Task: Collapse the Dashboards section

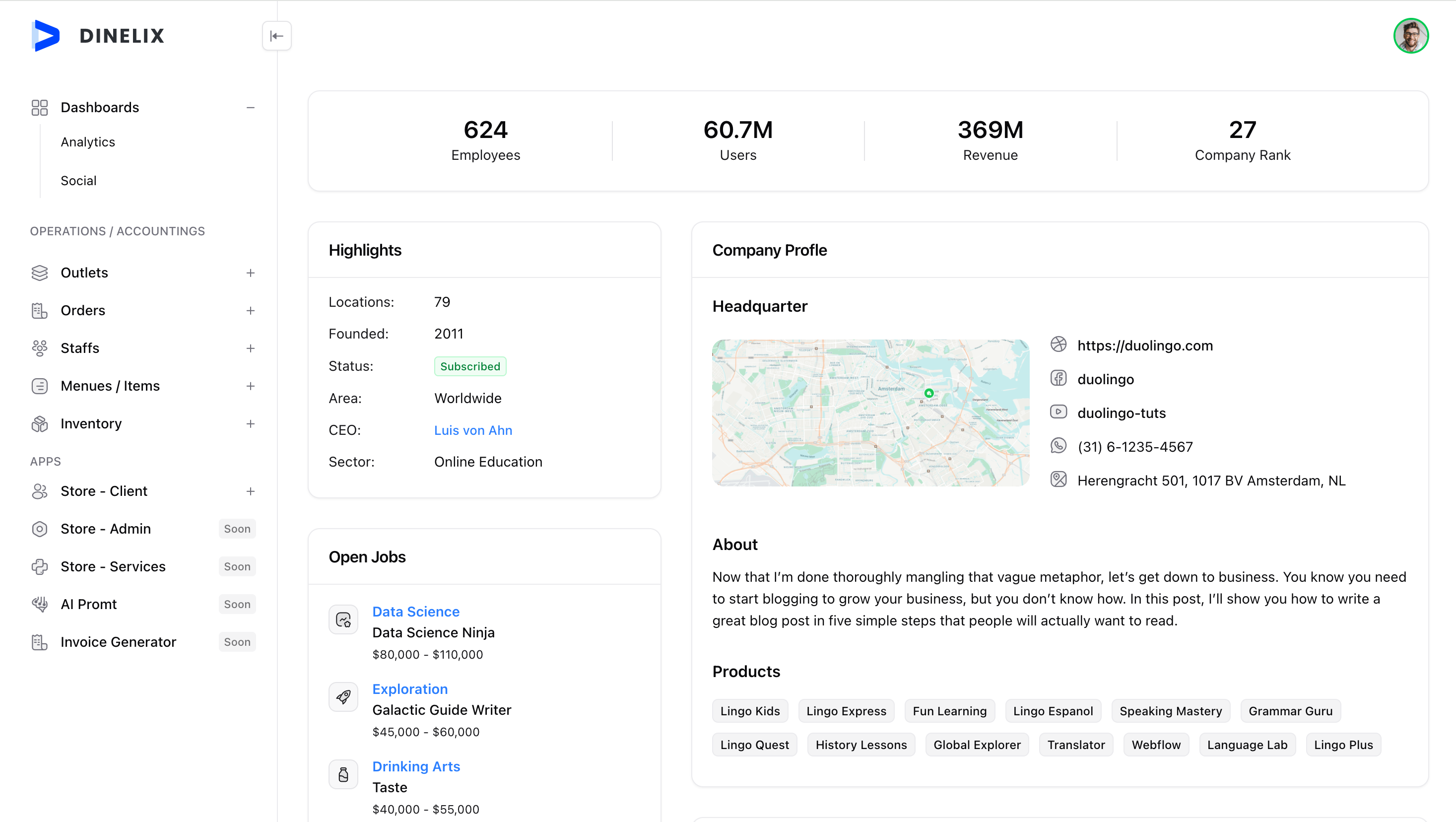Action: (x=251, y=107)
